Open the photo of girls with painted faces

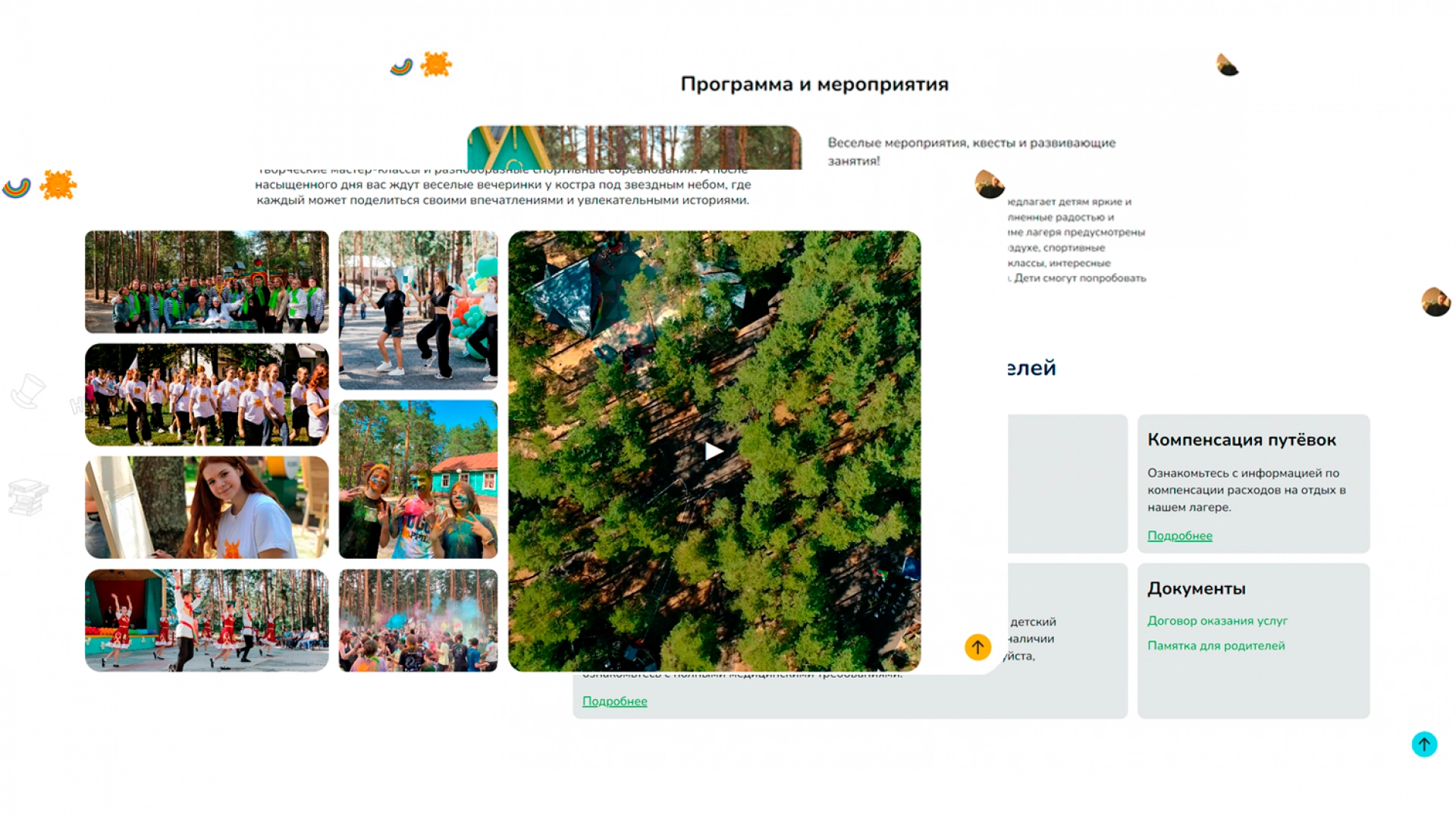pyautogui.click(x=418, y=479)
